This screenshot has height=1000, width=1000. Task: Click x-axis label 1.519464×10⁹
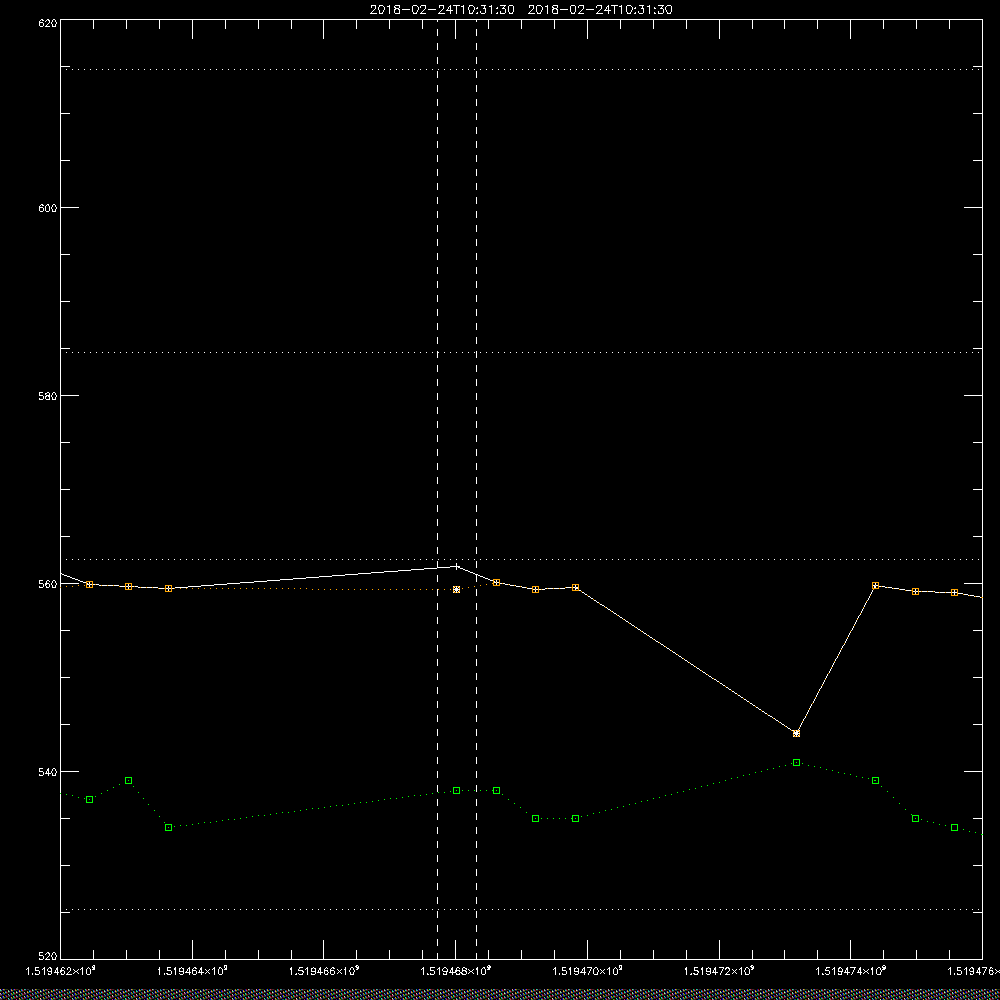pyautogui.click(x=193, y=971)
